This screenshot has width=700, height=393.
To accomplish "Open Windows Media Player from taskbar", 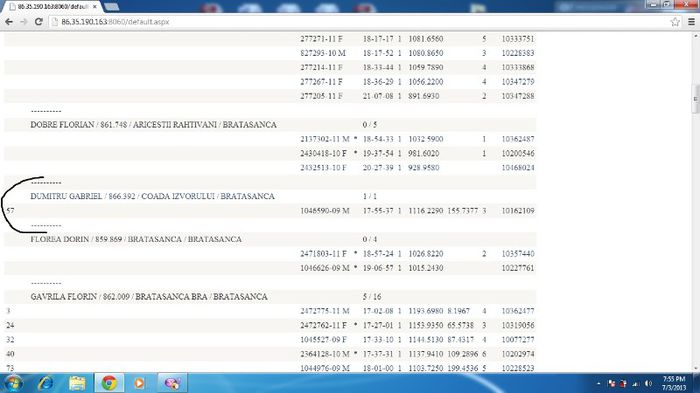I will pos(139,383).
